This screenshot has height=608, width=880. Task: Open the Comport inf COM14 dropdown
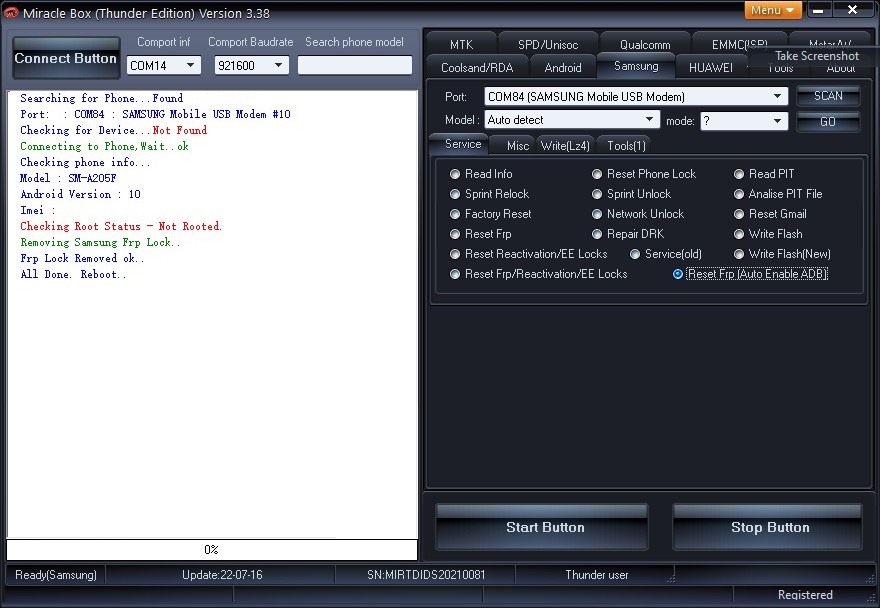click(163, 65)
